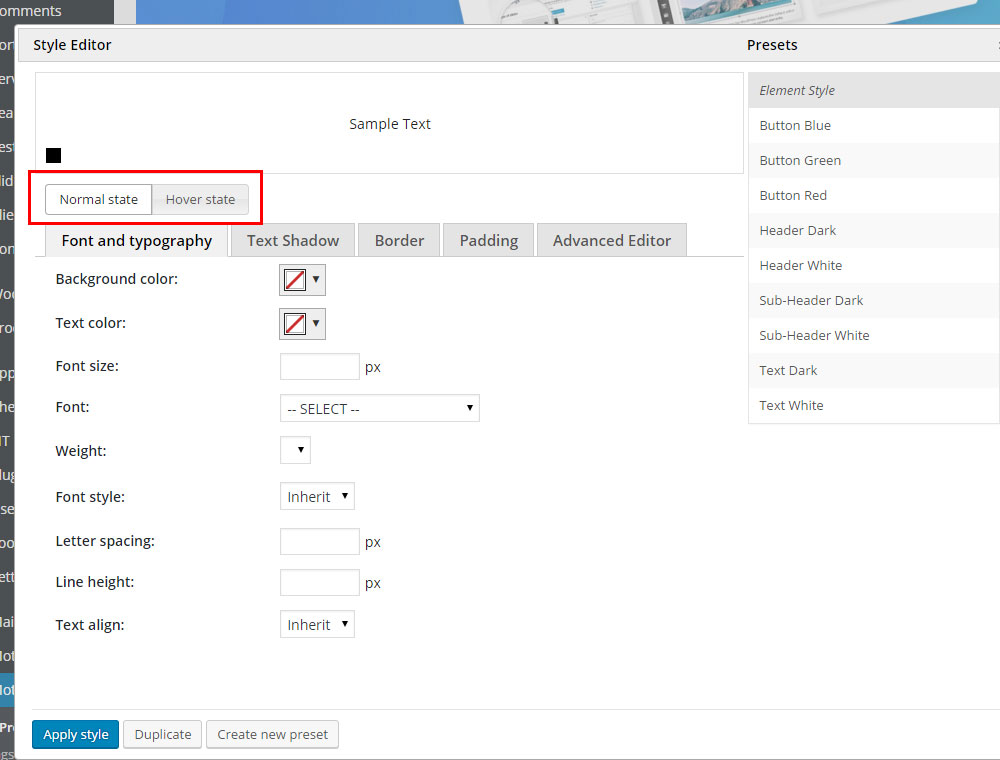1000x760 pixels.
Task: Select the Text White preset
Action: (x=874, y=406)
